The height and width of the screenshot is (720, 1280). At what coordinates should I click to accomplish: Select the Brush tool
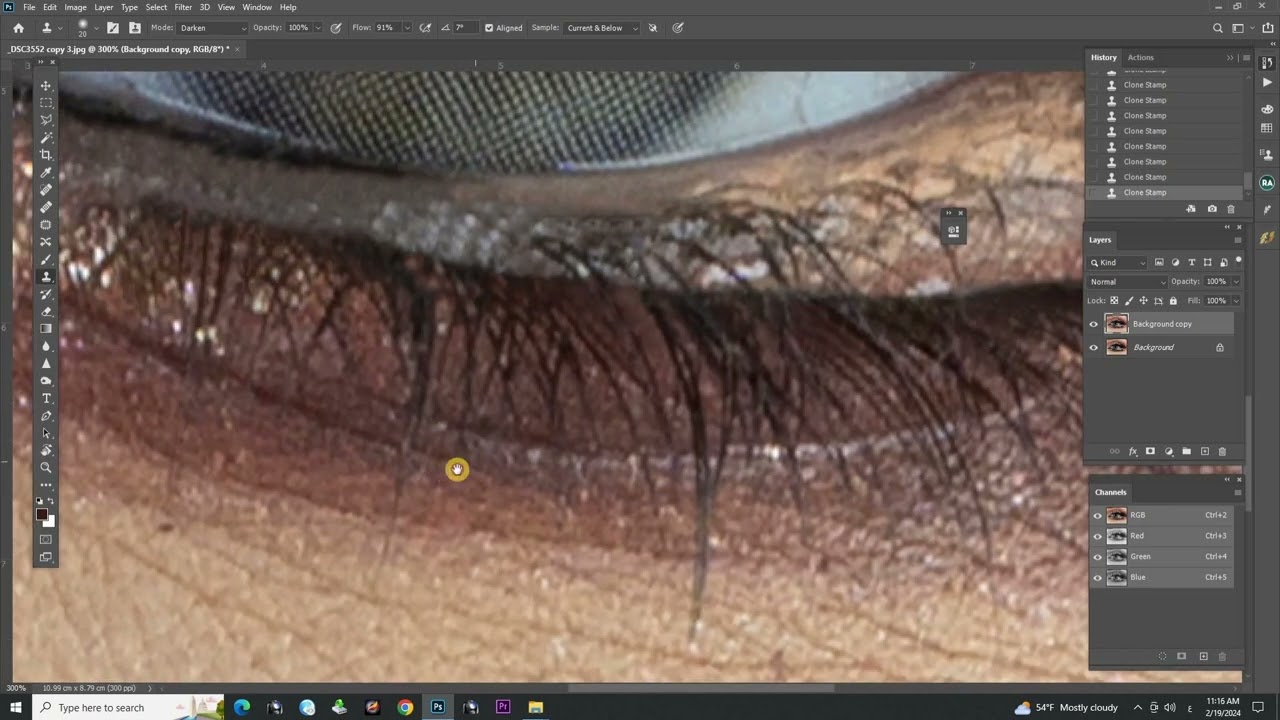click(x=46, y=259)
